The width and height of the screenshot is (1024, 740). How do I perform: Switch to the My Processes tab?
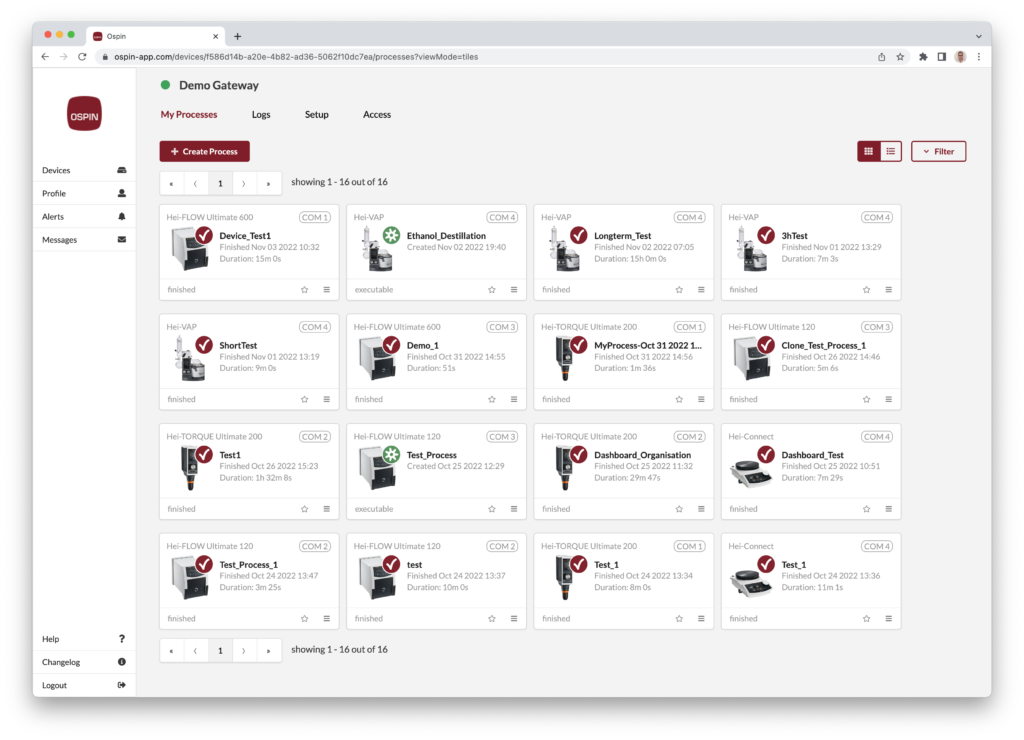click(189, 114)
